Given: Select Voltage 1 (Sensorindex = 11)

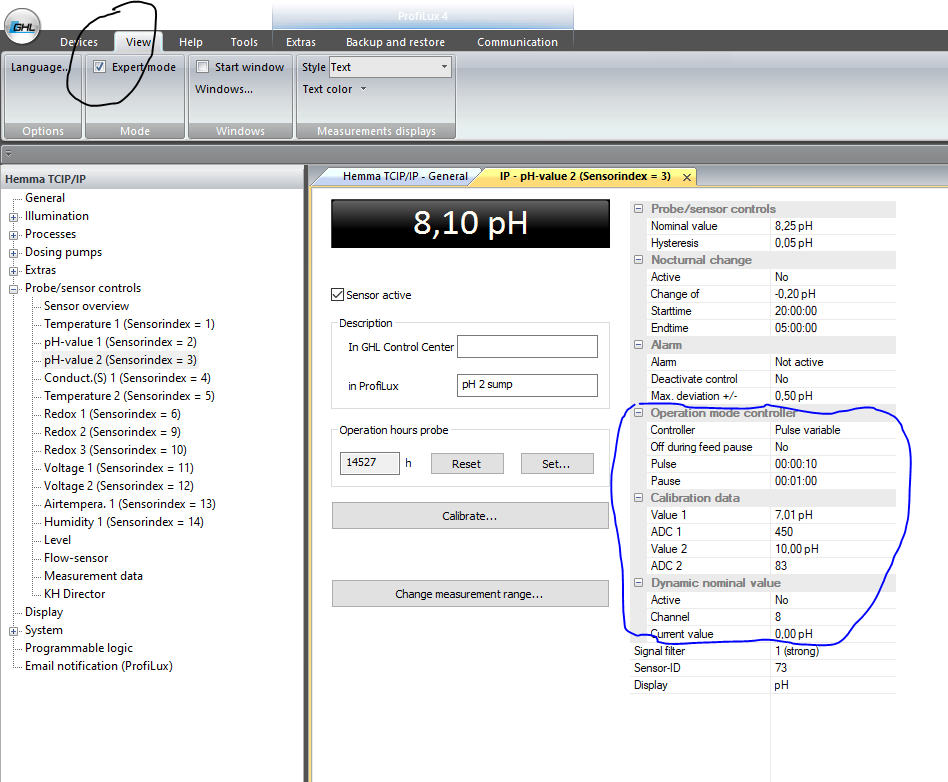Looking at the screenshot, I should [119, 468].
